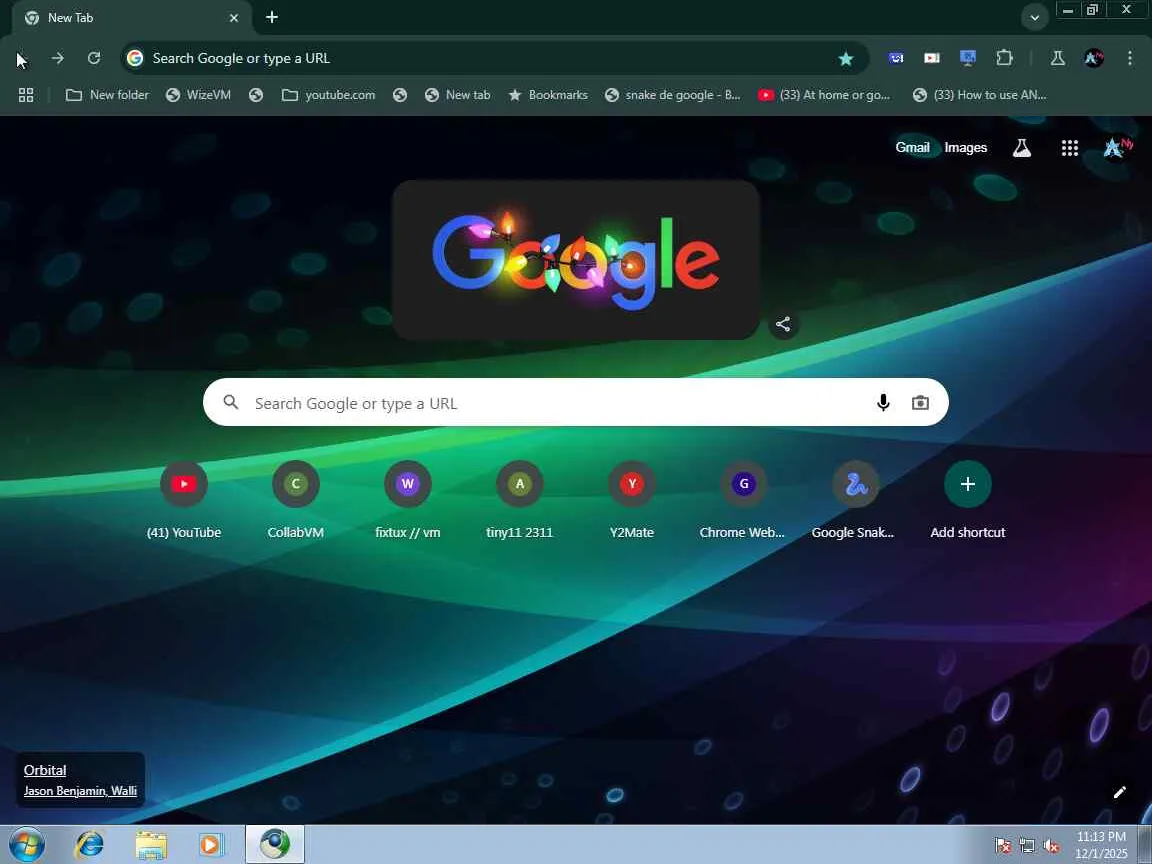Close the New Tab tab

pyautogui.click(x=234, y=18)
